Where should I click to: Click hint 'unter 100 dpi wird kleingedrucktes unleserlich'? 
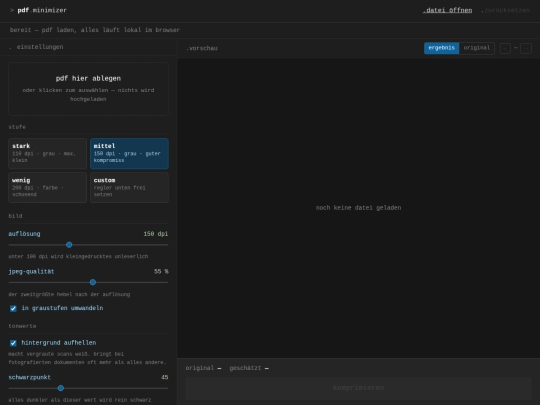[78, 257]
